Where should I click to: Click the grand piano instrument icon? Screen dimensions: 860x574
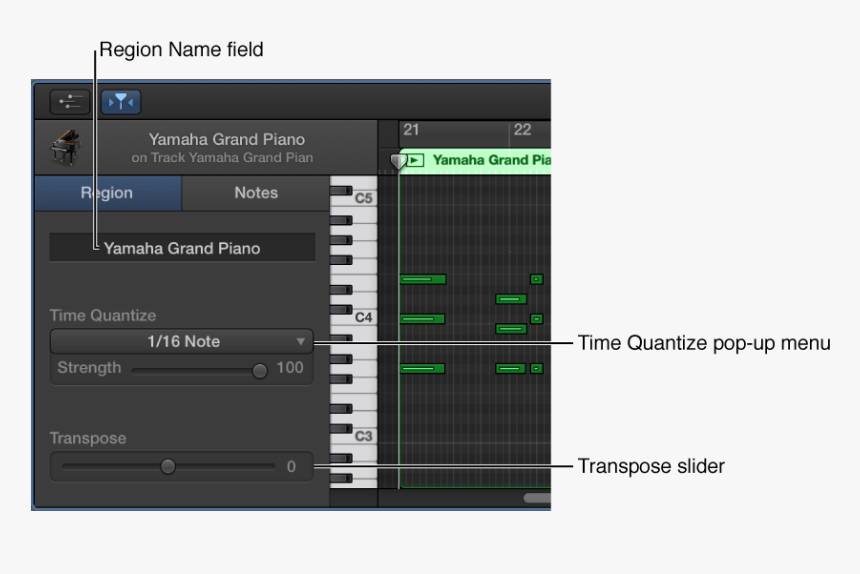pyautogui.click(x=66, y=147)
